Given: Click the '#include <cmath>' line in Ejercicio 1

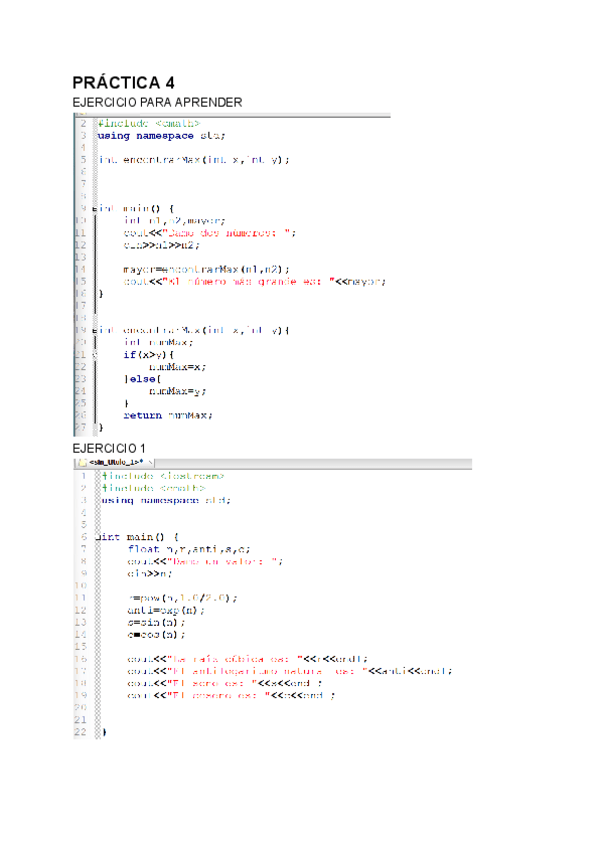Looking at the screenshot, I should 154,488.
